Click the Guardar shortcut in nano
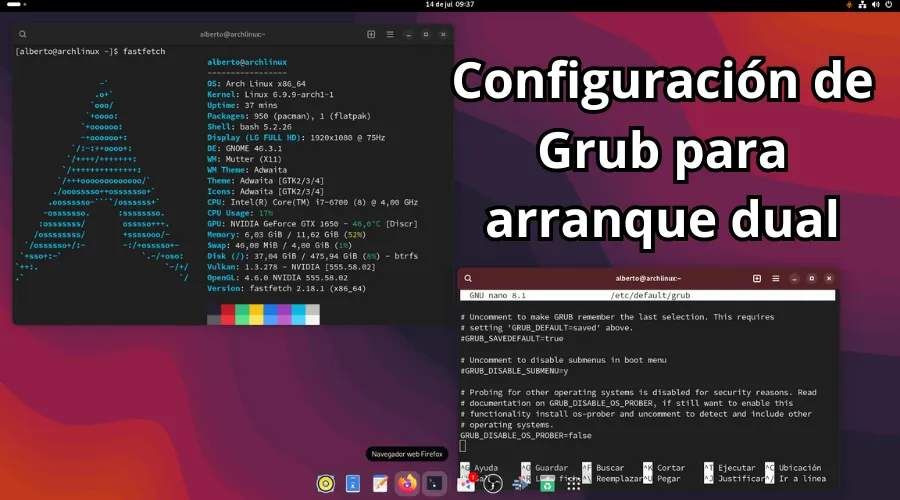The width and height of the screenshot is (900, 500). [544, 468]
